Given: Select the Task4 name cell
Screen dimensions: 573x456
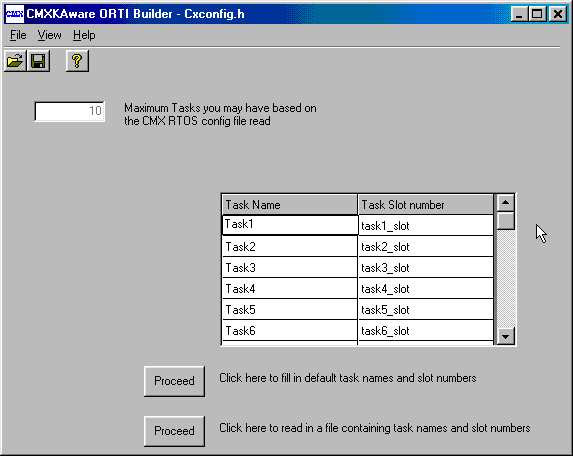Looking at the screenshot, I should 290,288.
